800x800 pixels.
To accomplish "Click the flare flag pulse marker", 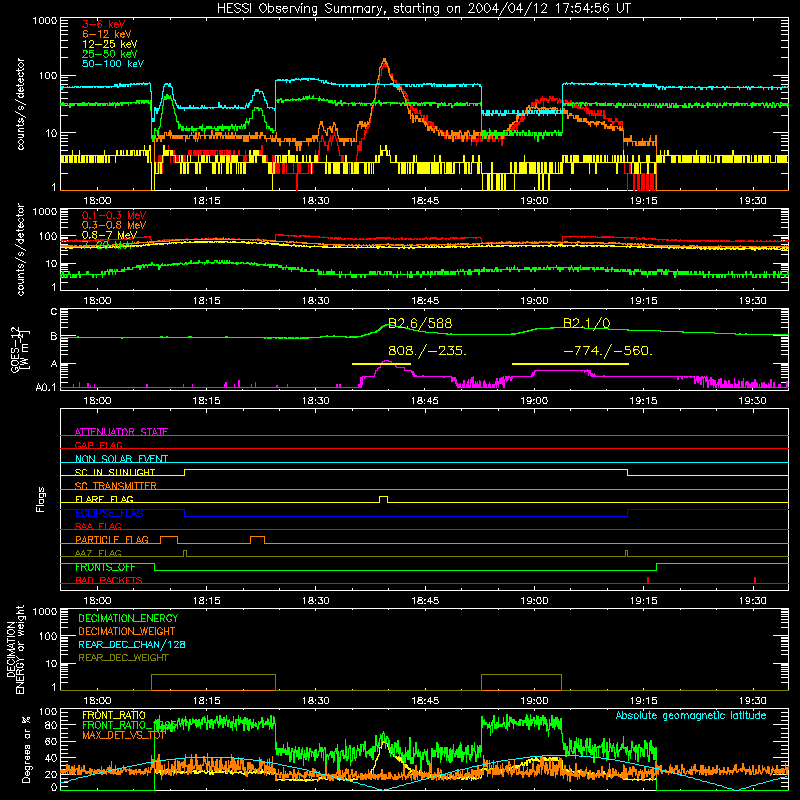I will (x=384, y=499).
